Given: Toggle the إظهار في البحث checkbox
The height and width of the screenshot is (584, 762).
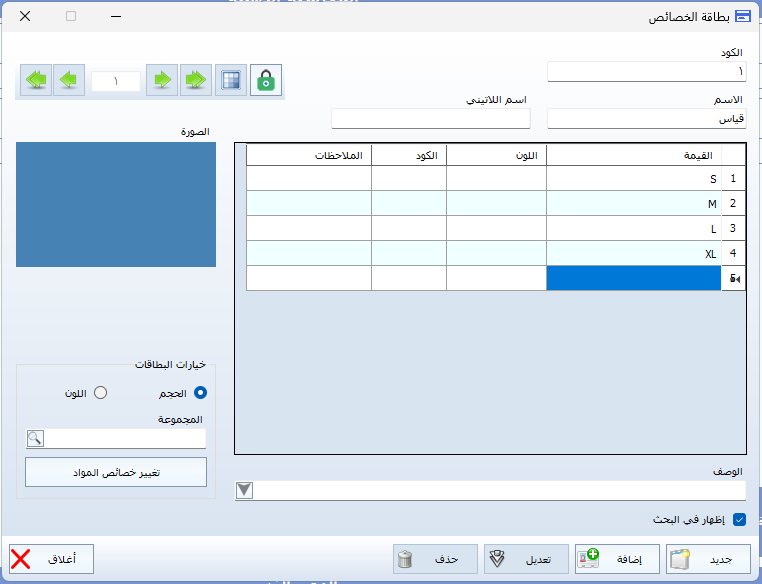Looking at the screenshot, I should point(739,519).
